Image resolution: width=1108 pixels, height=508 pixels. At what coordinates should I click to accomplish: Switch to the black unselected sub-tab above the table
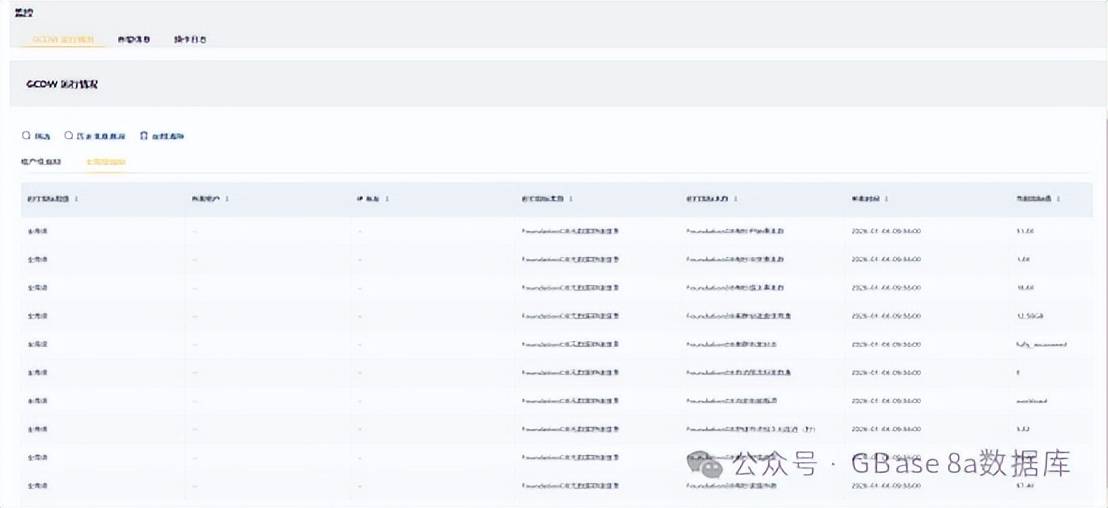pos(41,162)
